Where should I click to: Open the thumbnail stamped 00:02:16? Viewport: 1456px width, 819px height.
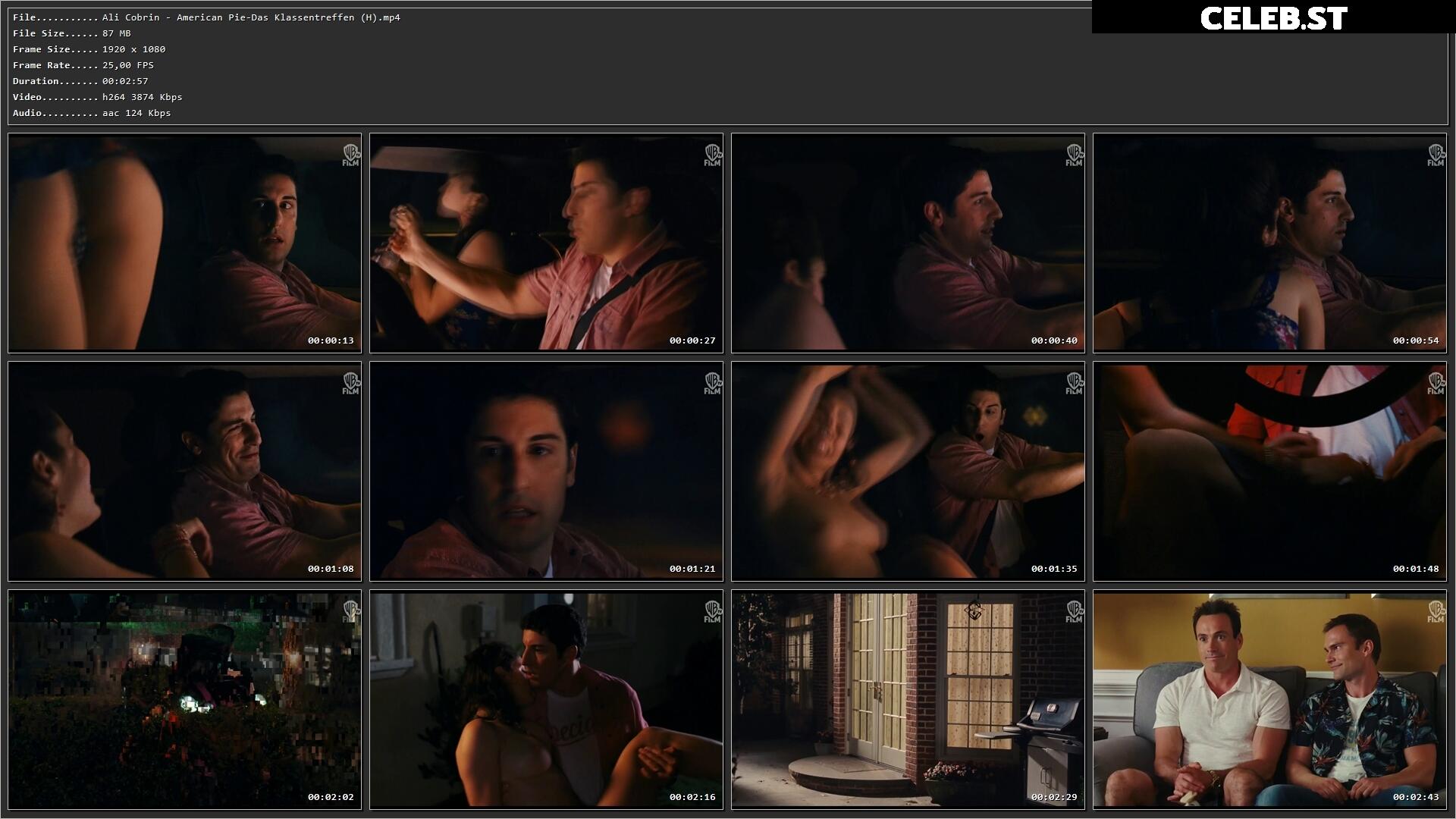[x=546, y=699]
